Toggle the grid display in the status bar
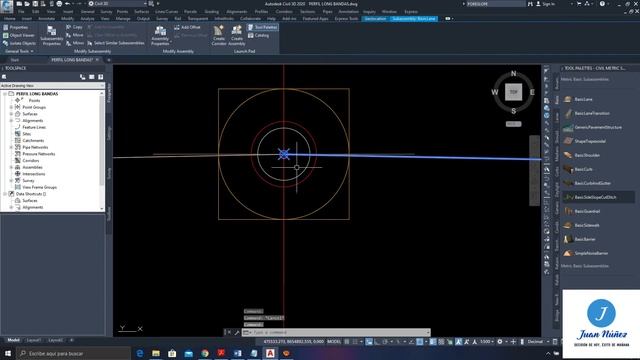Screen dimensions: 640x360 [x=347, y=342]
